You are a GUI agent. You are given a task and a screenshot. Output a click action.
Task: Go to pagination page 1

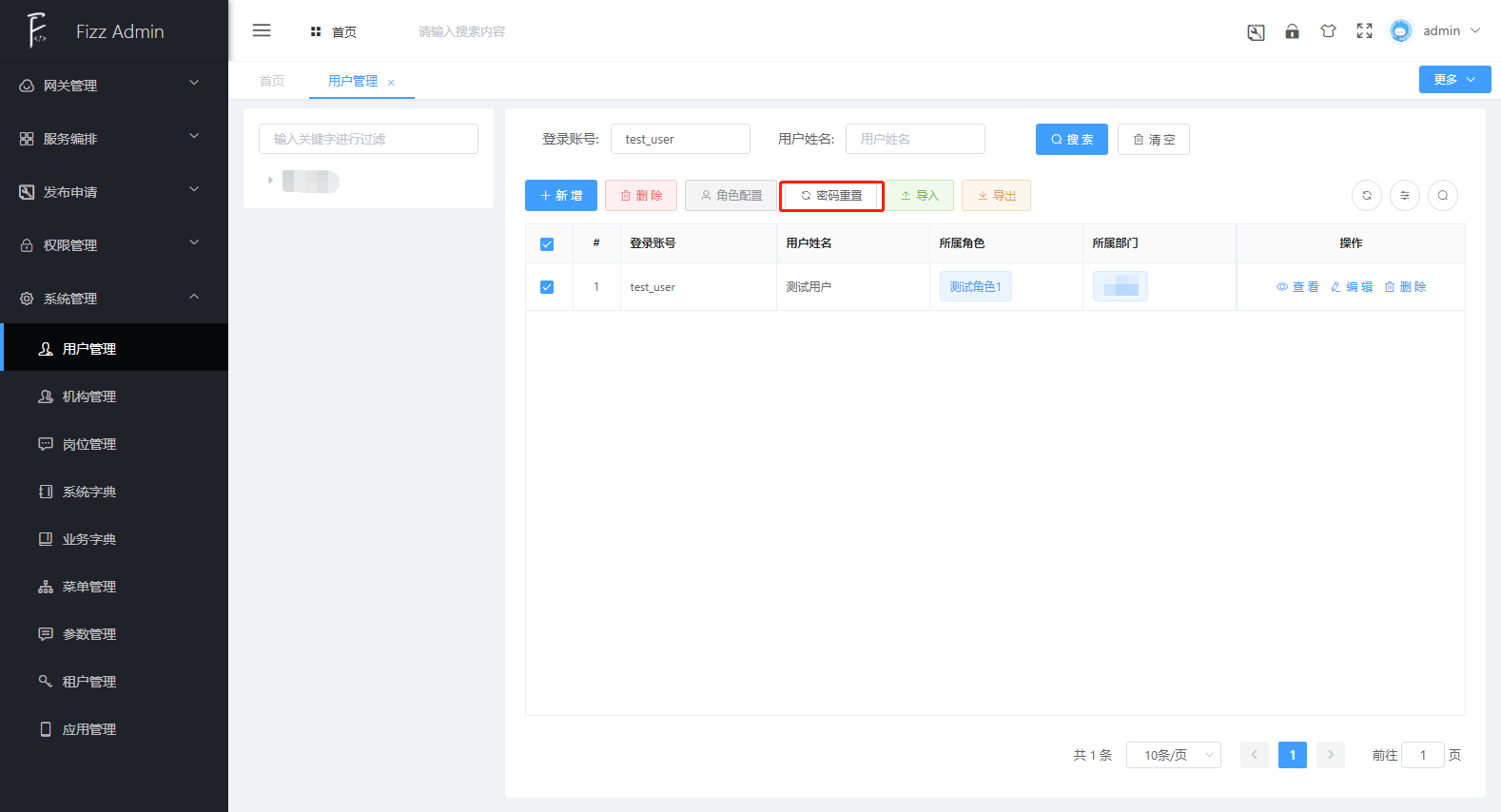(1293, 755)
